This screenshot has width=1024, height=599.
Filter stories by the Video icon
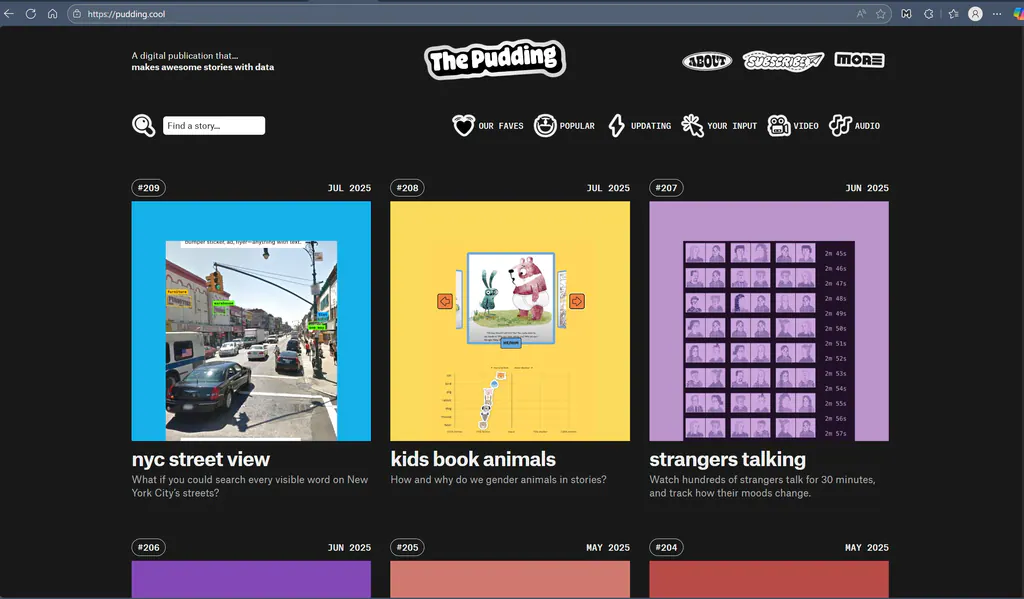[x=779, y=126]
